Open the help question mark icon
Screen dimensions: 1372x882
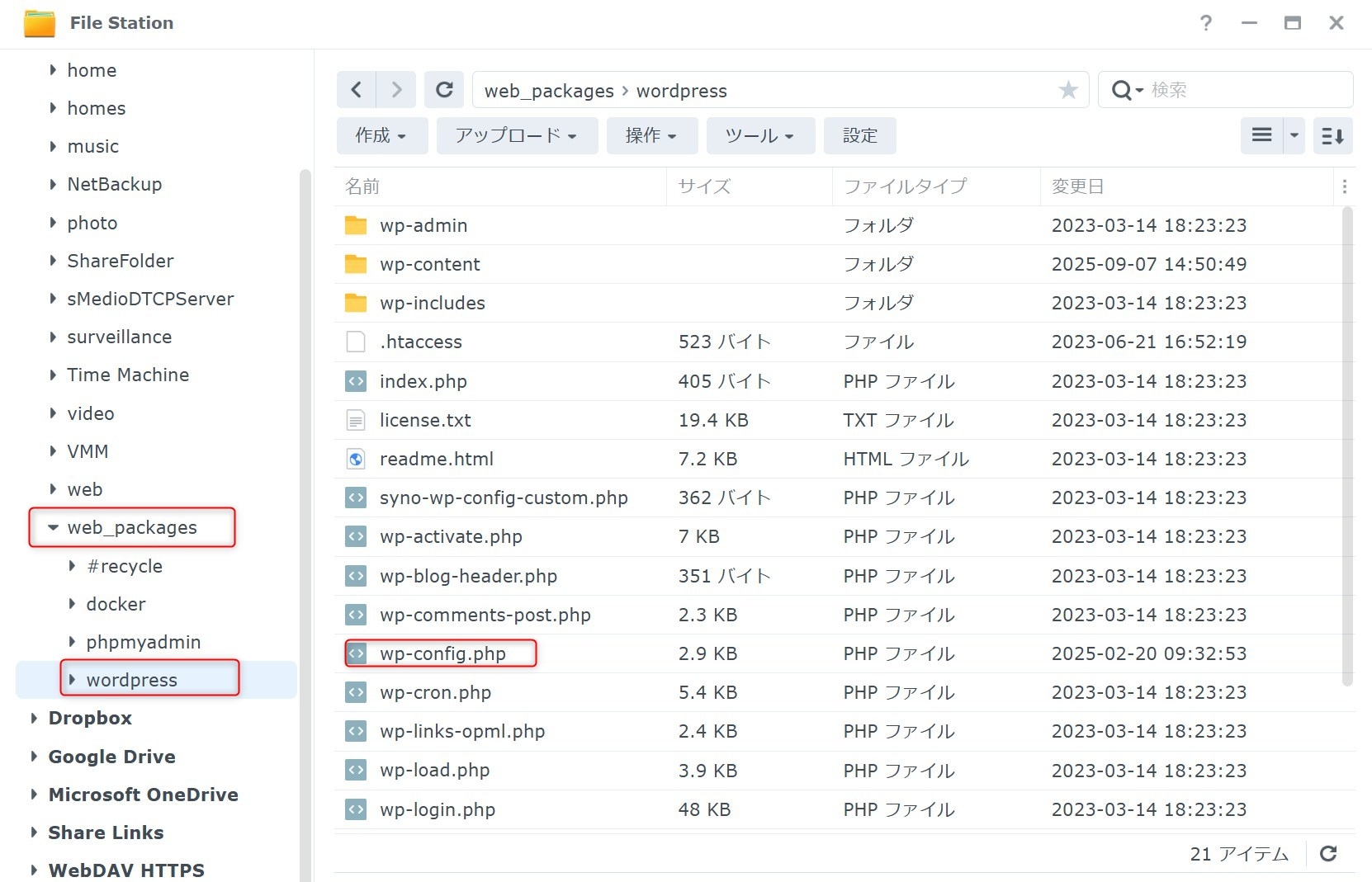click(1206, 23)
